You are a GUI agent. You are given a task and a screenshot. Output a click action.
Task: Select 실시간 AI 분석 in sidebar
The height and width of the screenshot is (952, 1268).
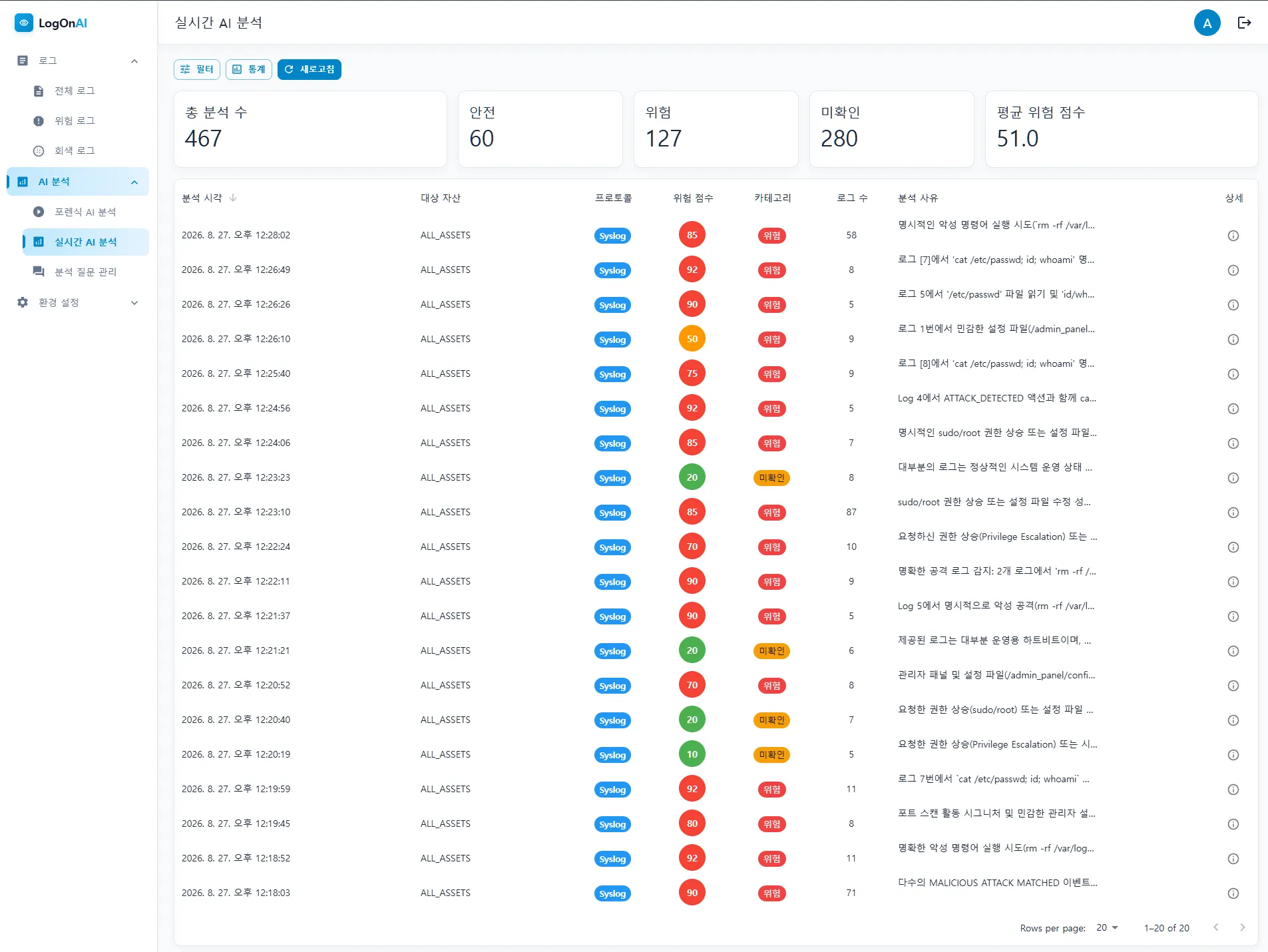click(x=85, y=242)
